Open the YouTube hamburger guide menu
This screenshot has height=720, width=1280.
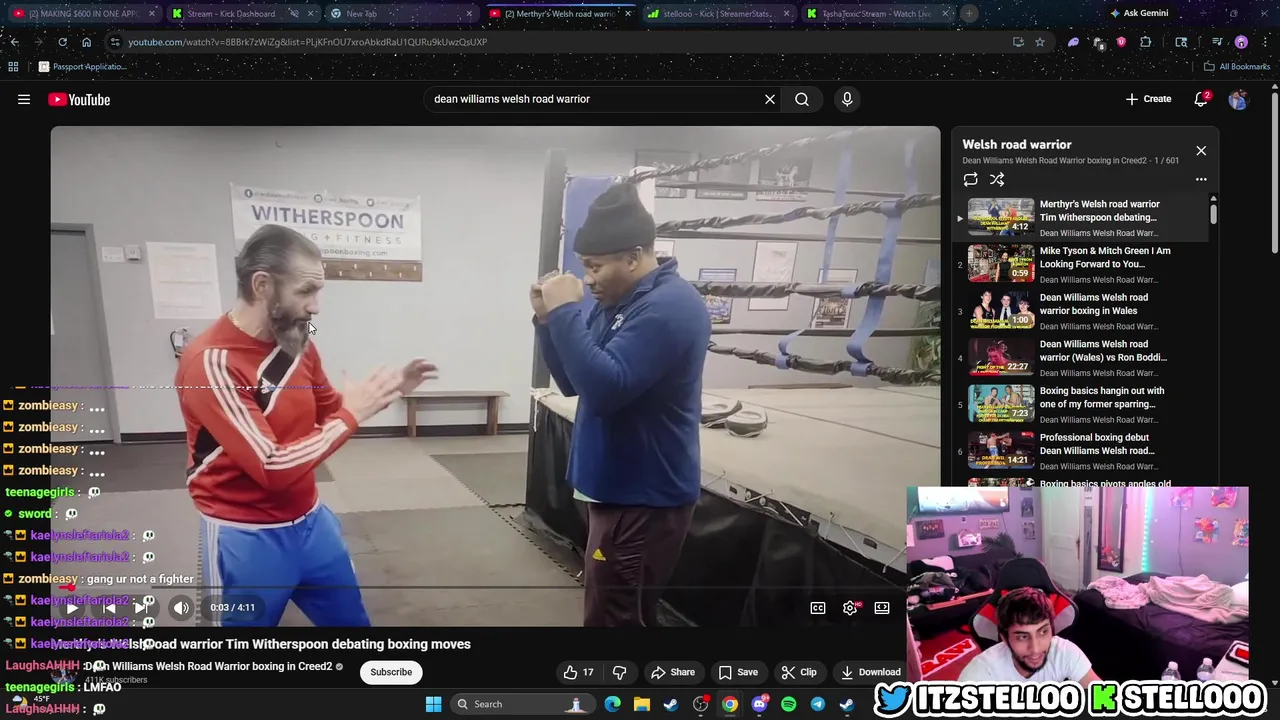(x=24, y=99)
